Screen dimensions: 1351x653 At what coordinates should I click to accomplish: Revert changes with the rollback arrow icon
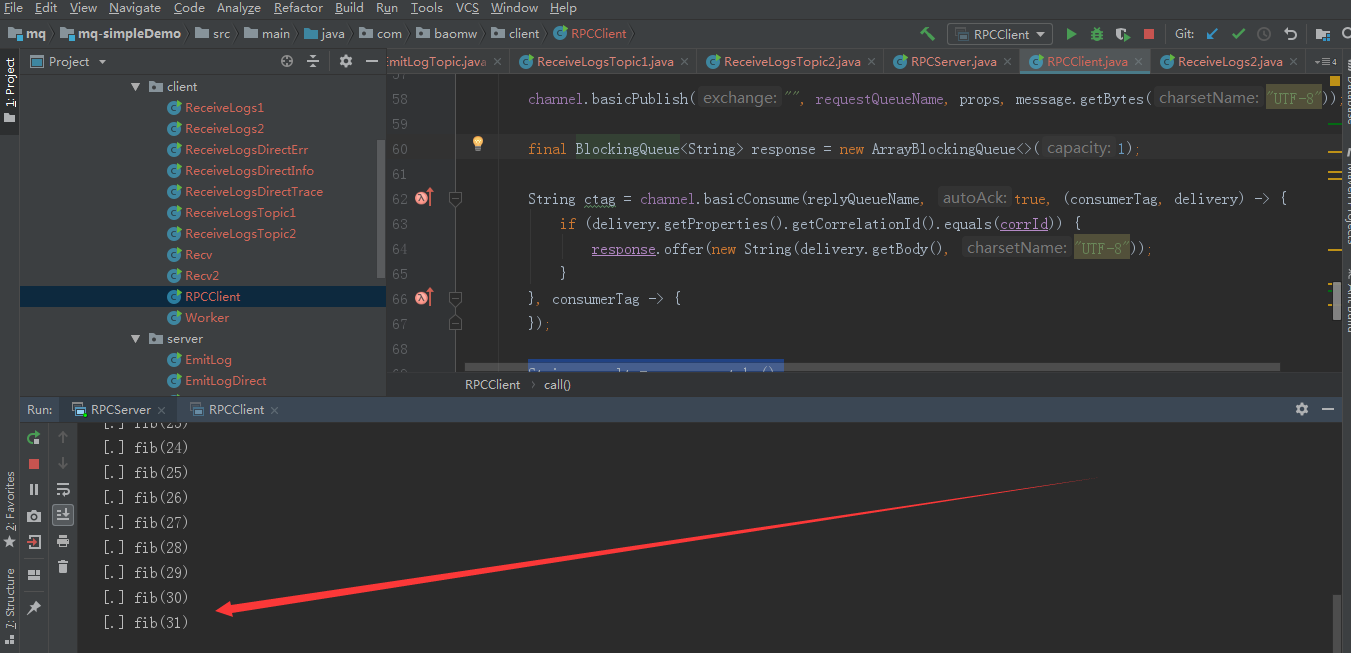click(x=1290, y=34)
